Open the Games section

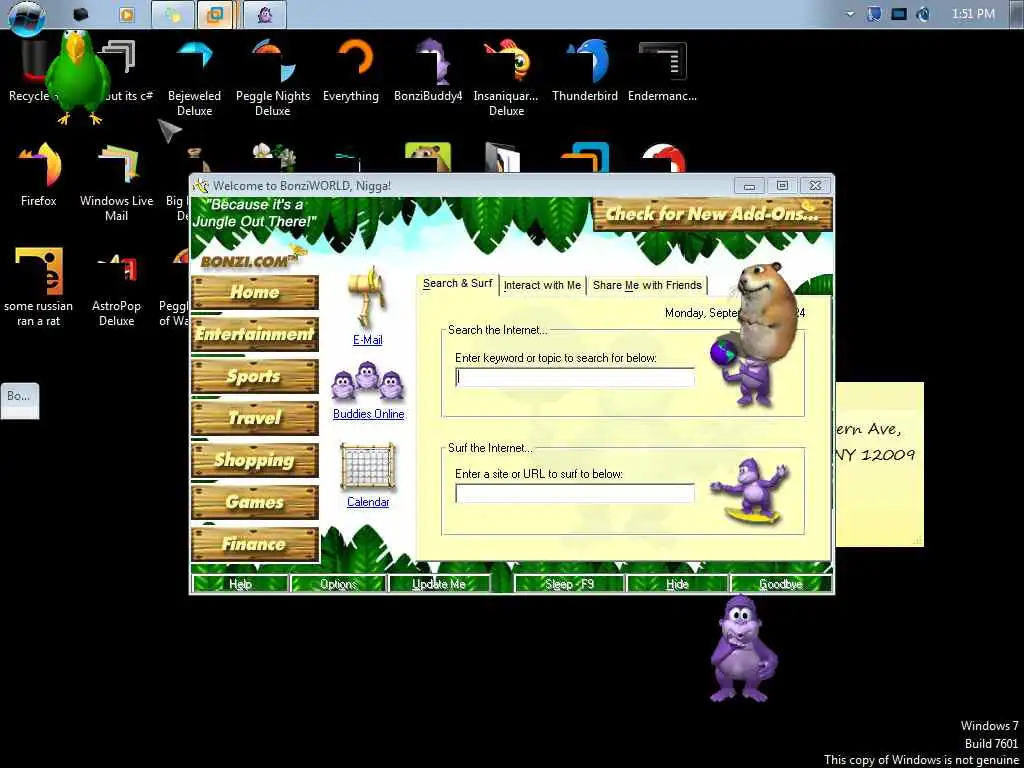tap(255, 502)
